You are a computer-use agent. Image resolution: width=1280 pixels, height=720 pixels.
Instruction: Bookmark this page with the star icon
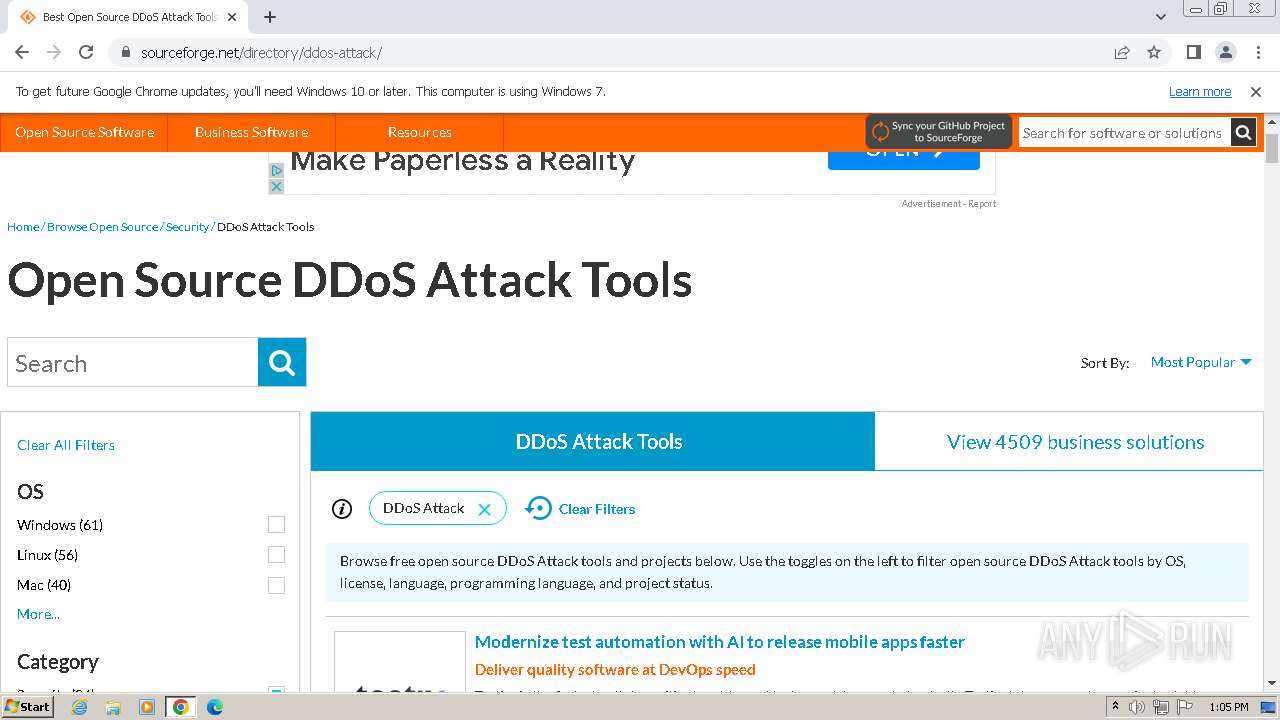[1154, 52]
